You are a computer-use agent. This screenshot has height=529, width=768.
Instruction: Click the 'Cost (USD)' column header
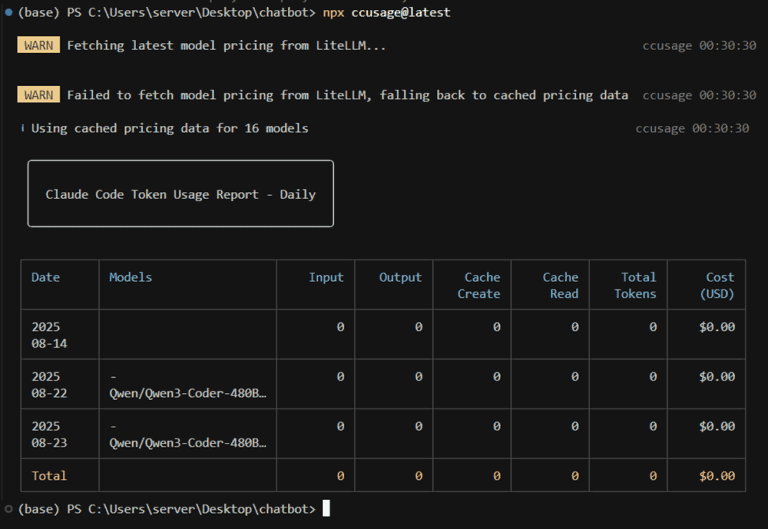click(x=717, y=286)
